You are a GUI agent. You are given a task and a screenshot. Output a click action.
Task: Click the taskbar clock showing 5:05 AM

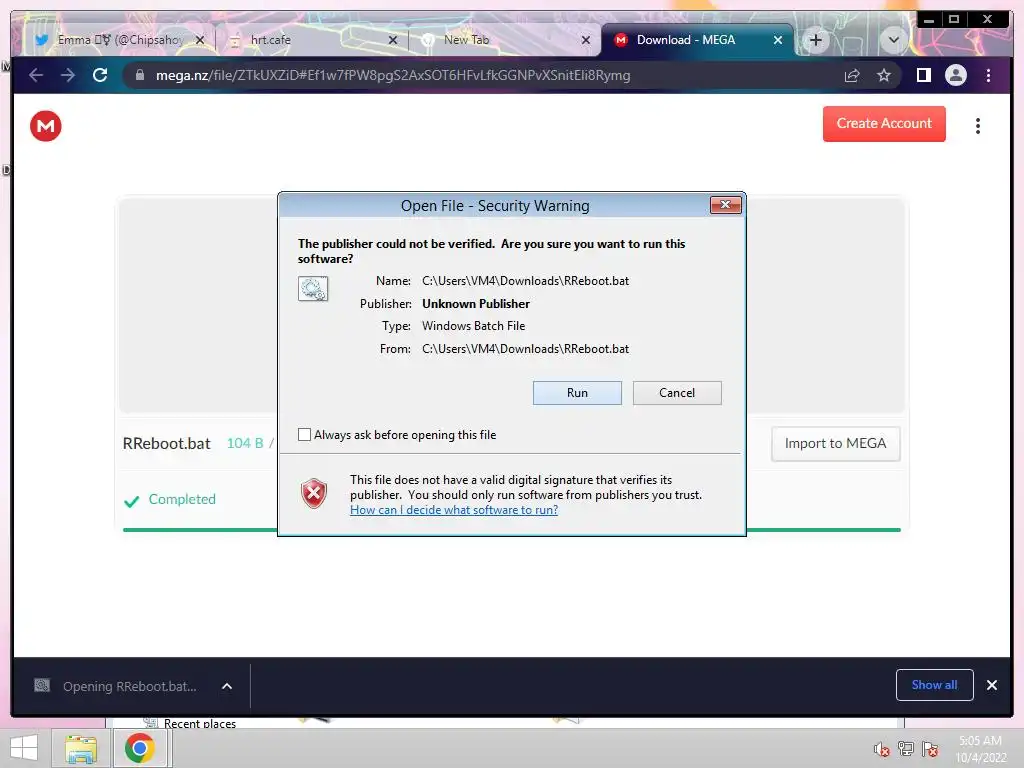pos(980,749)
